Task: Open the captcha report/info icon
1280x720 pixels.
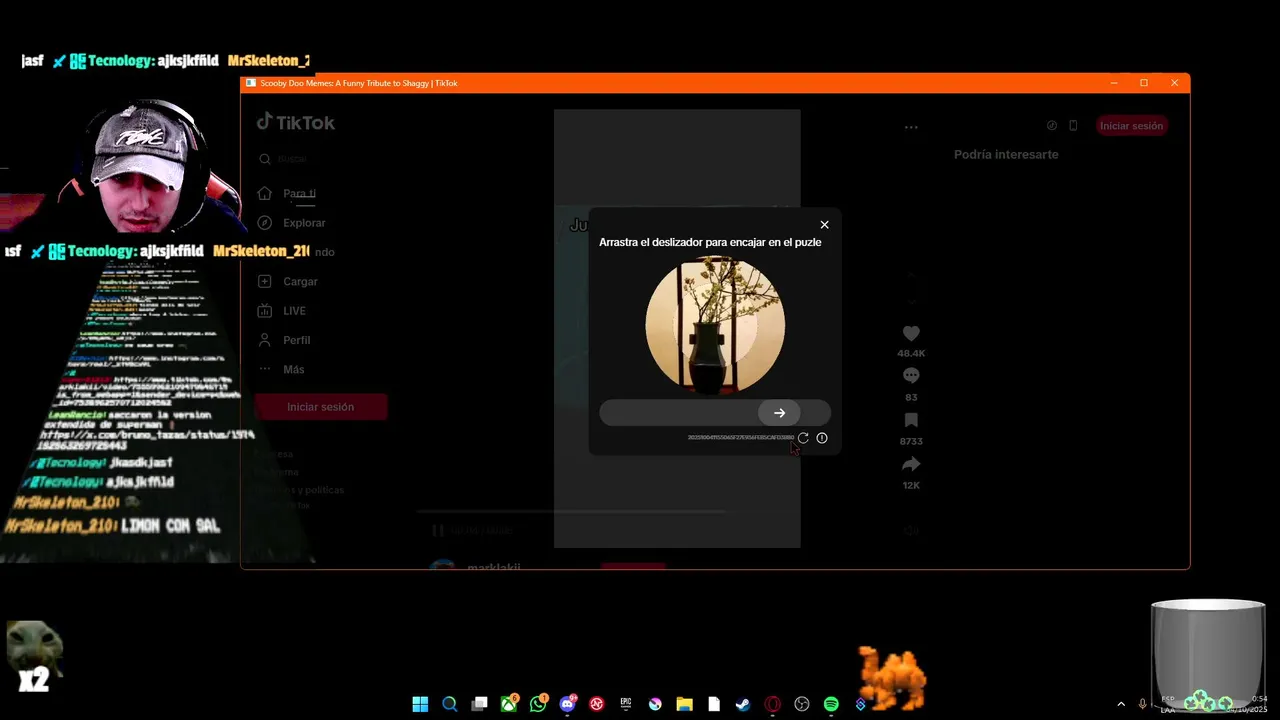Action: [x=822, y=438]
